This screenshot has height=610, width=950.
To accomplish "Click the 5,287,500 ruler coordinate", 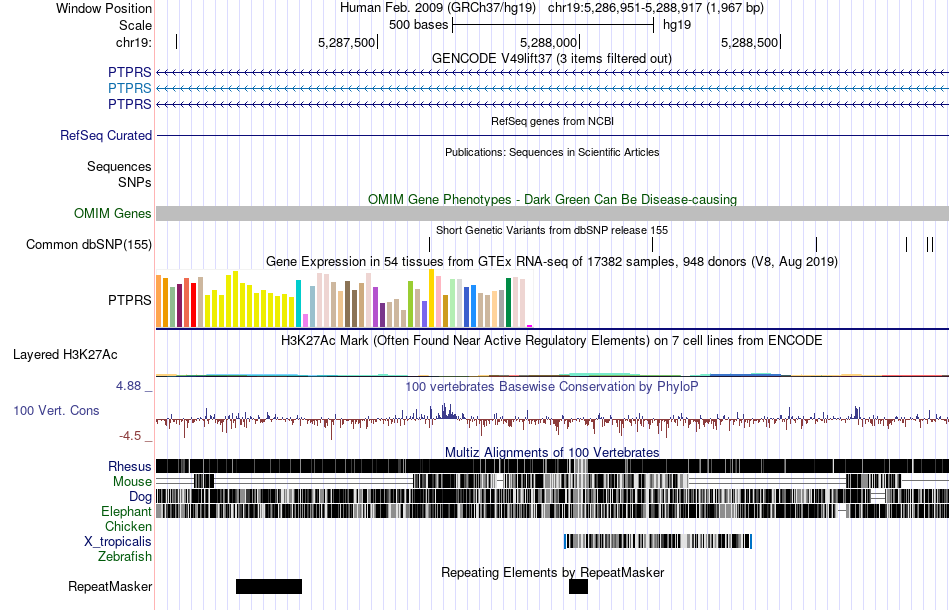I will tap(347, 42).
